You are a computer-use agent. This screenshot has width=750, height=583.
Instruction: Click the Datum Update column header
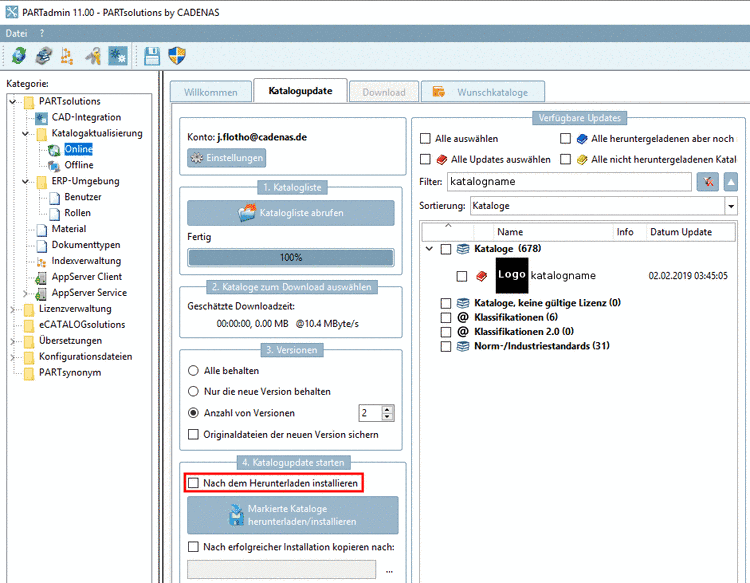coord(691,232)
